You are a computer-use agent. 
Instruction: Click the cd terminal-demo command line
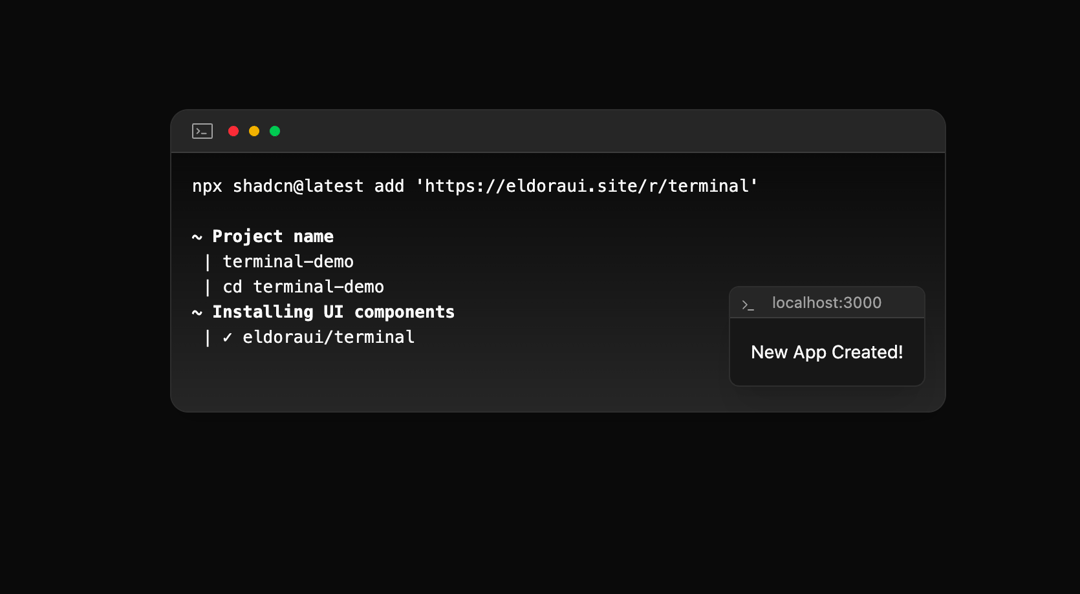pos(294,287)
